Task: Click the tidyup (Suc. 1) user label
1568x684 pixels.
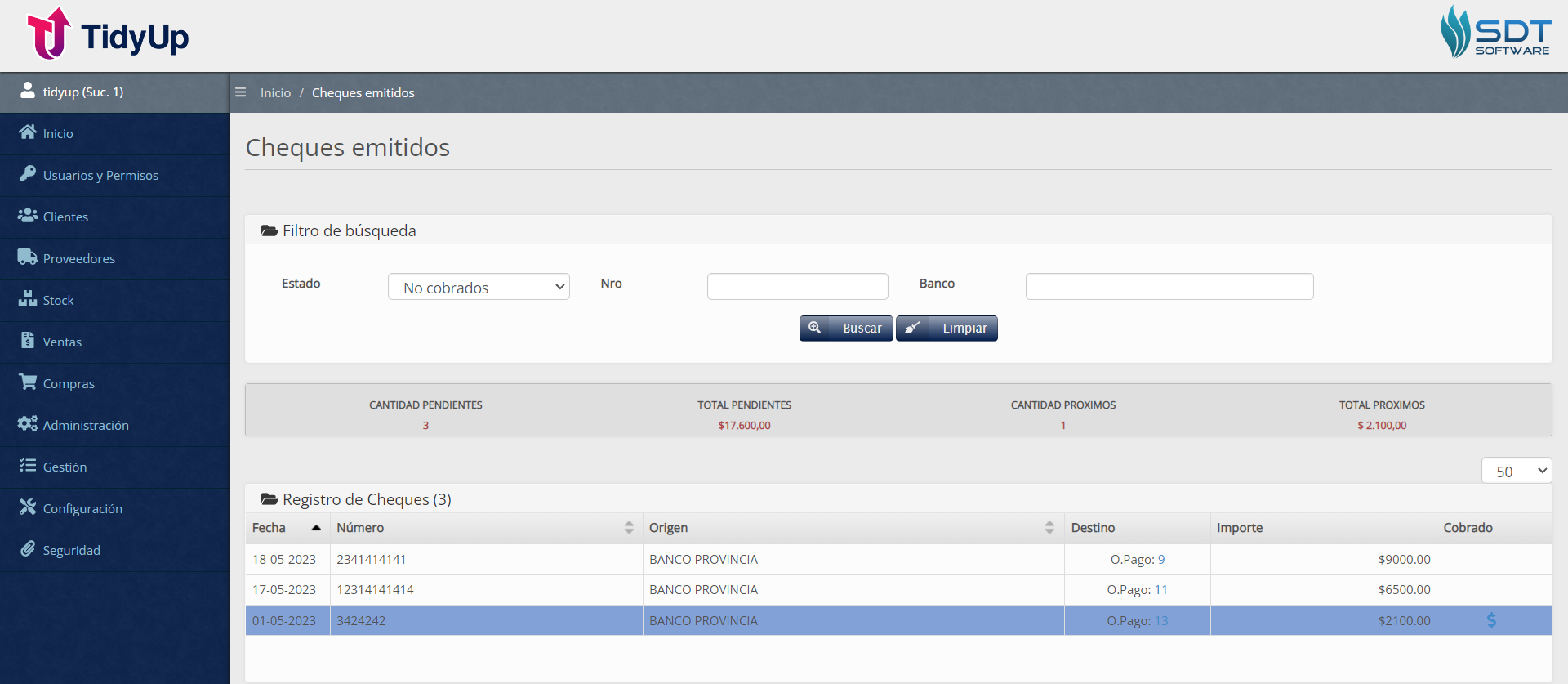Action: point(83,92)
